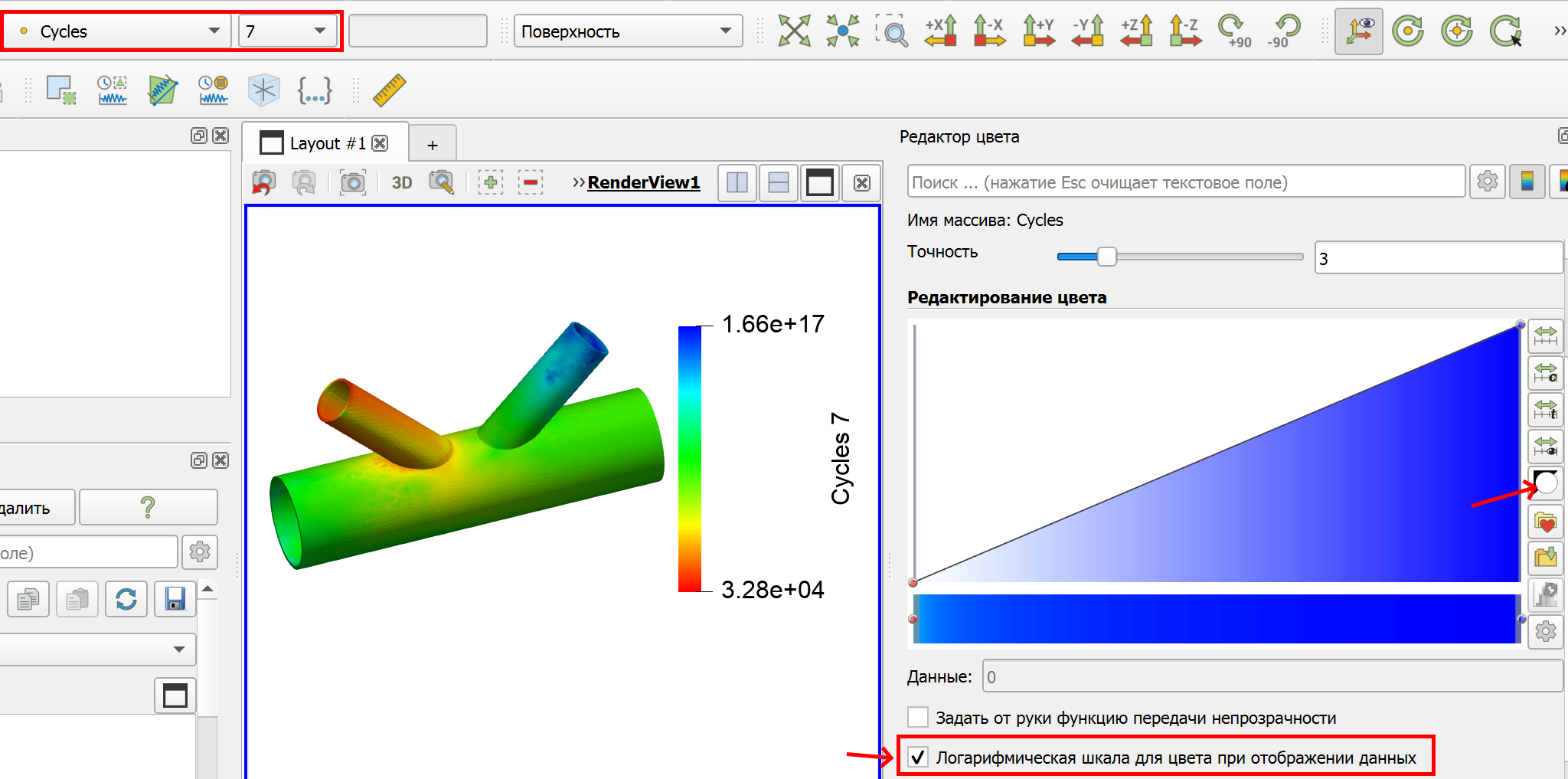Toggle orientation axes visibility button
Image resolution: width=1568 pixels, height=779 pixels.
click(1359, 31)
